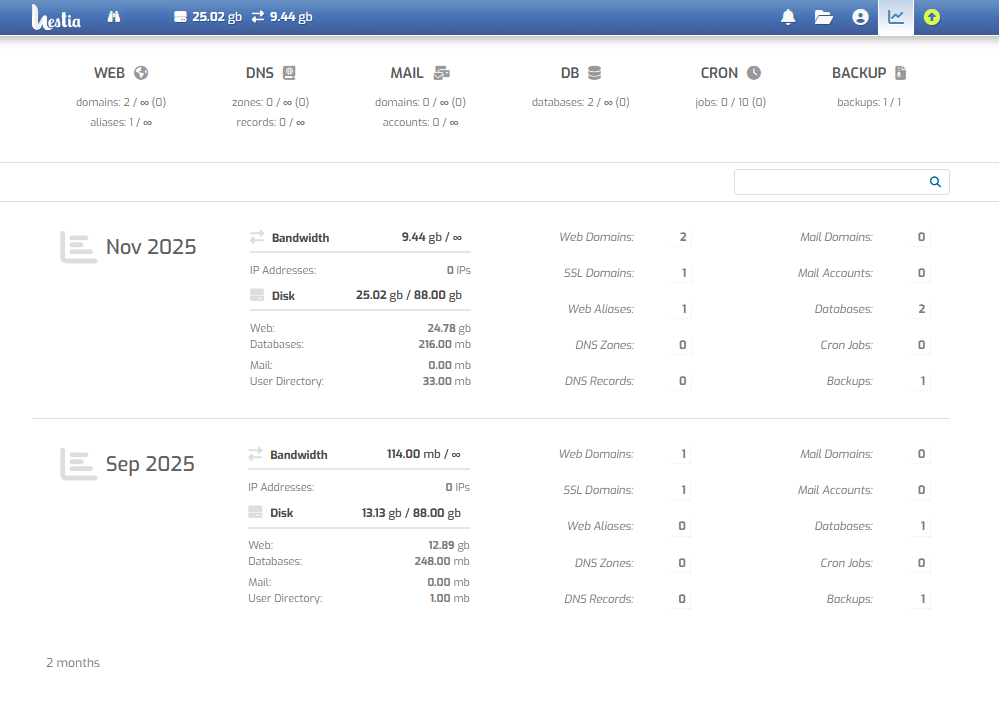Screen dimensions: 999x714
Task: Select the CRON jobs tab
Action: pyautogui.click(x=730, y=73)
